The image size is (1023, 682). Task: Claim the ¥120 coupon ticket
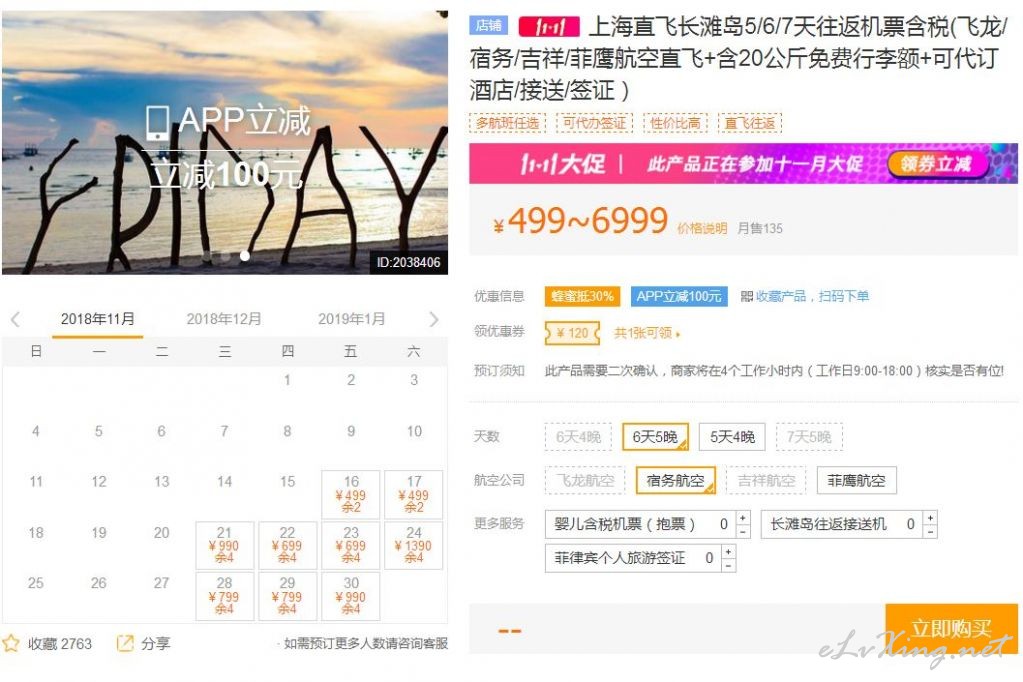point(572,333)
